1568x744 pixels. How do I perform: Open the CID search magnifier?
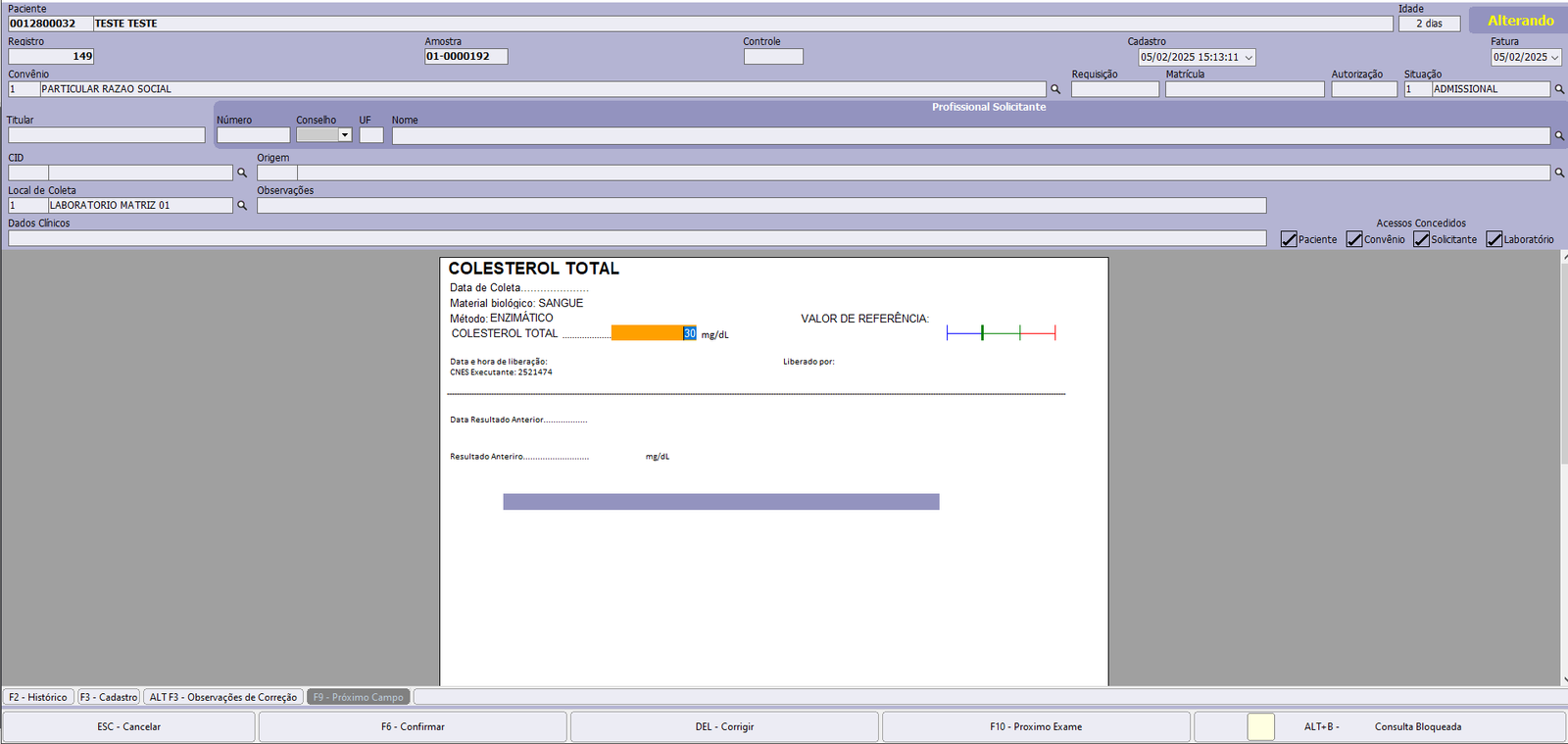coord(242,174)
